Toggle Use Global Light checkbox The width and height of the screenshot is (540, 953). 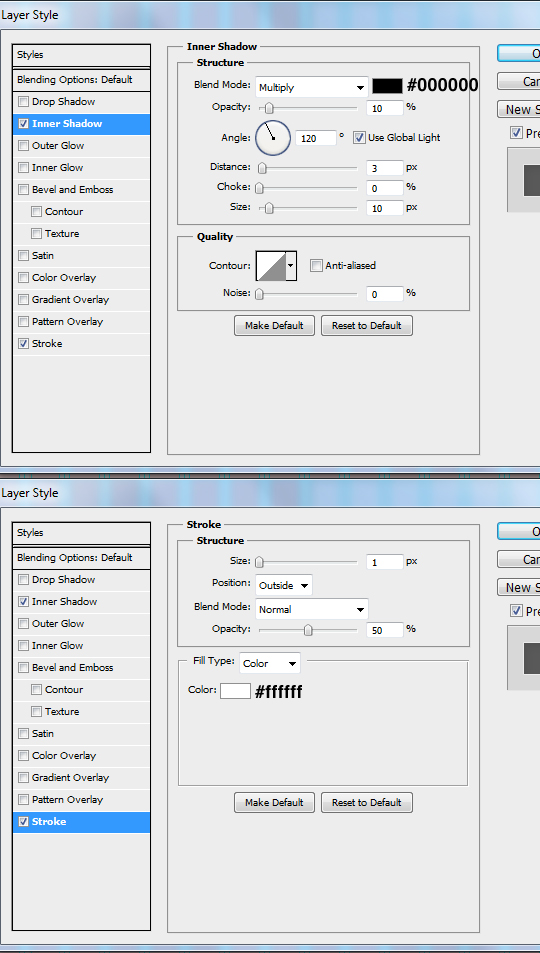[x=359, y=137]
